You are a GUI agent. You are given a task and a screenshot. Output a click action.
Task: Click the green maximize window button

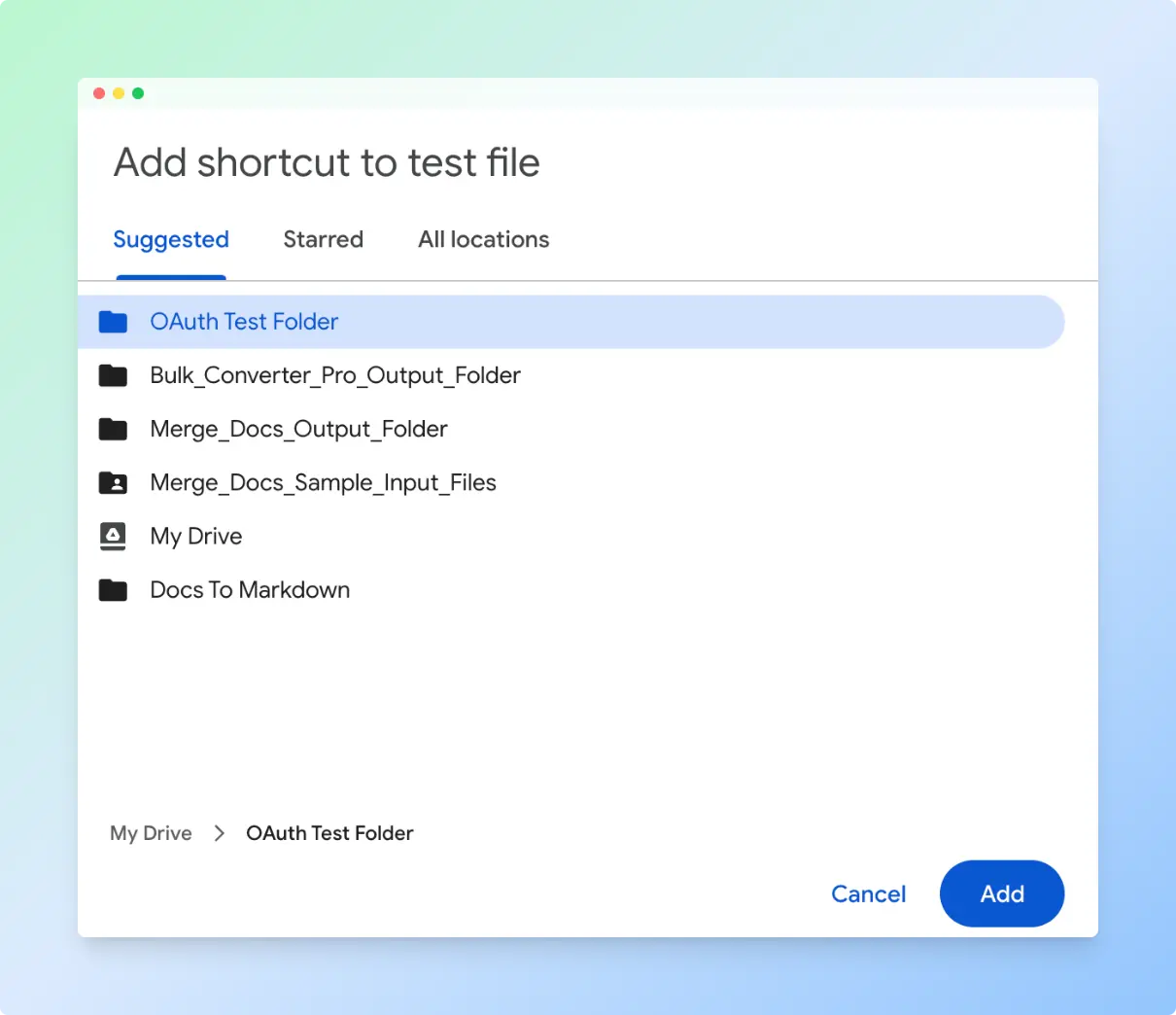(x=138, y=93)
